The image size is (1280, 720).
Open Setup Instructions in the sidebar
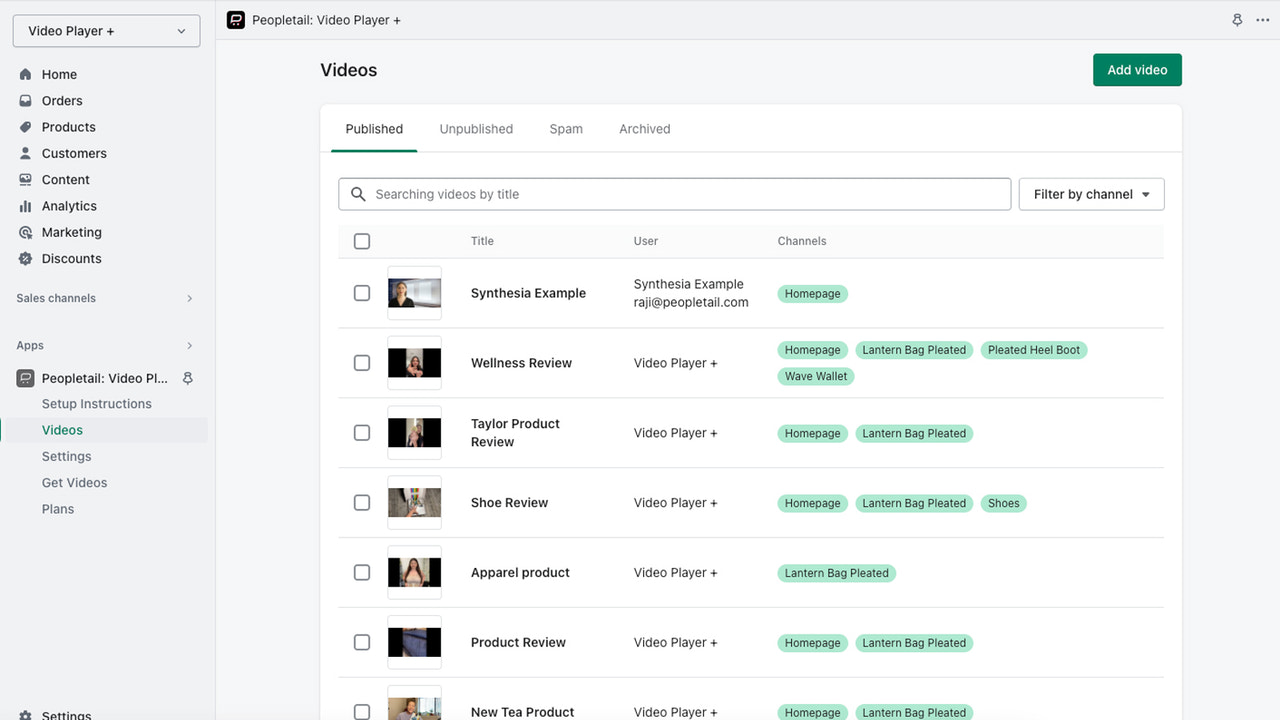click(x=96, y=403)
